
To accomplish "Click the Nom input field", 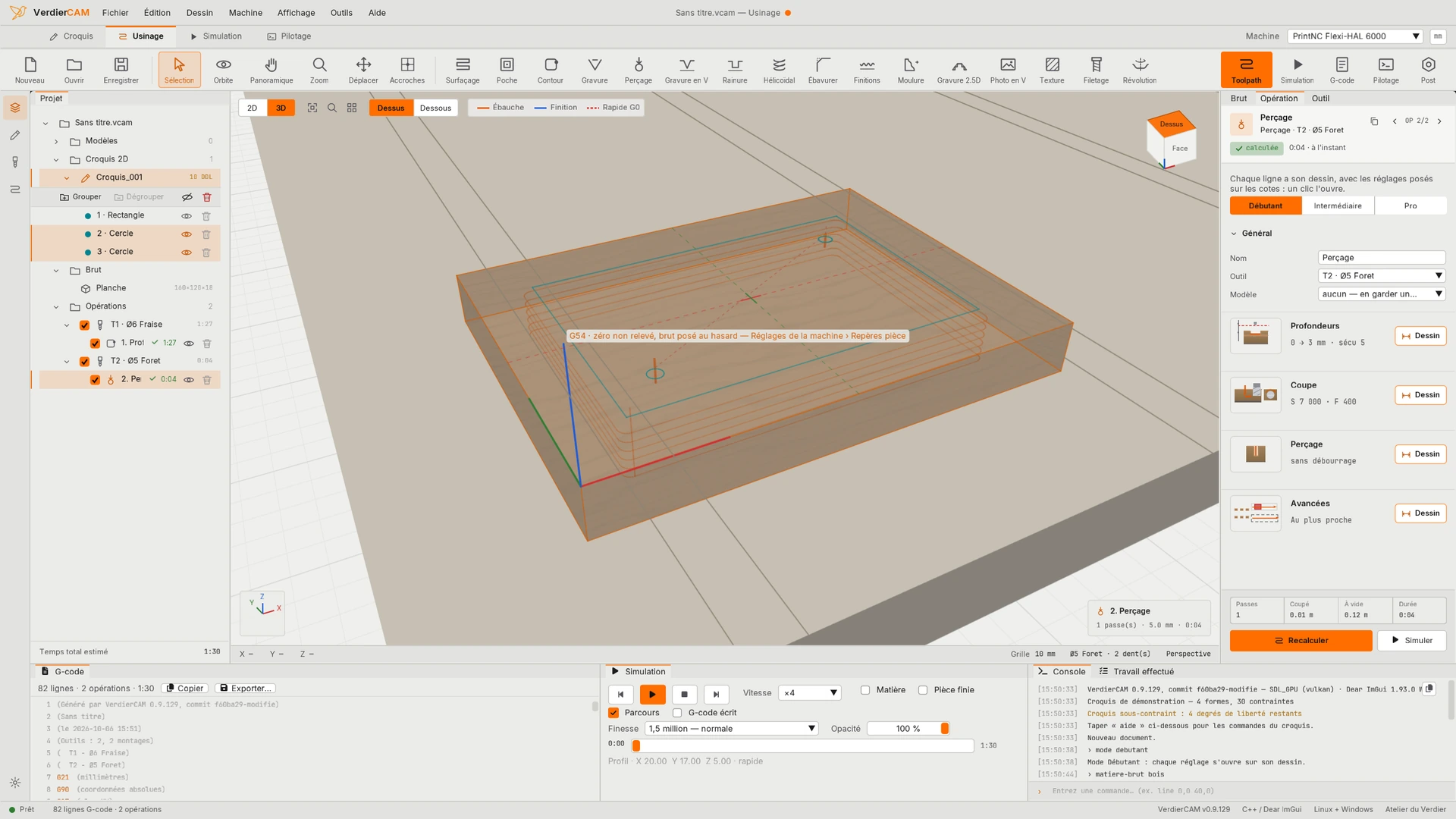I will [x=1382, y=258].
